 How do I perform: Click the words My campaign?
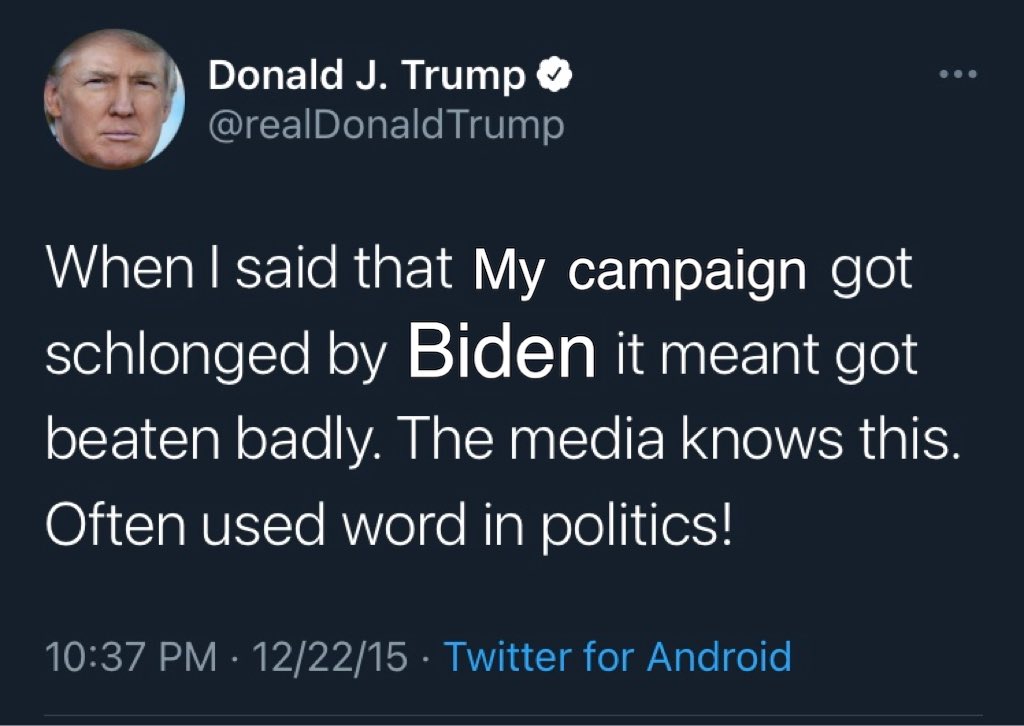pos(639,272)
